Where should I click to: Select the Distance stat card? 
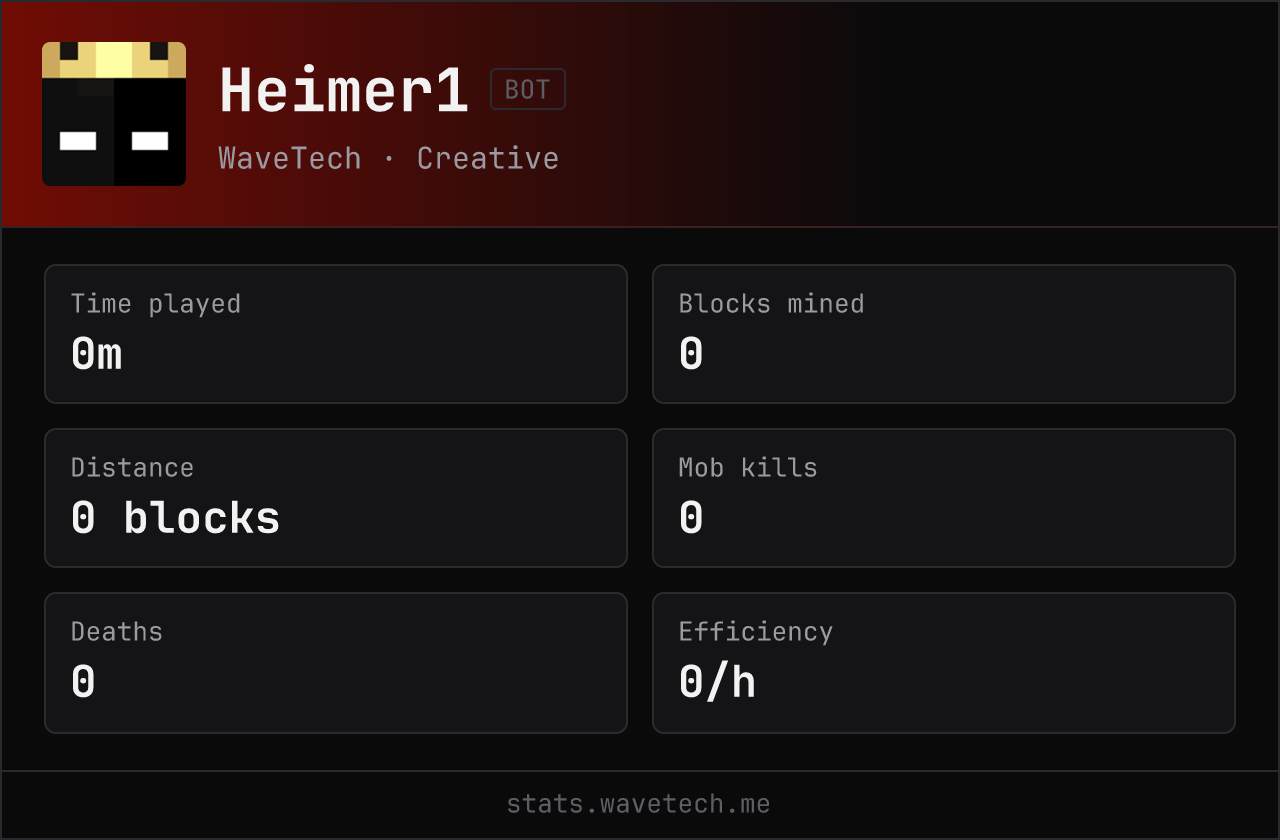coord(336,498)
